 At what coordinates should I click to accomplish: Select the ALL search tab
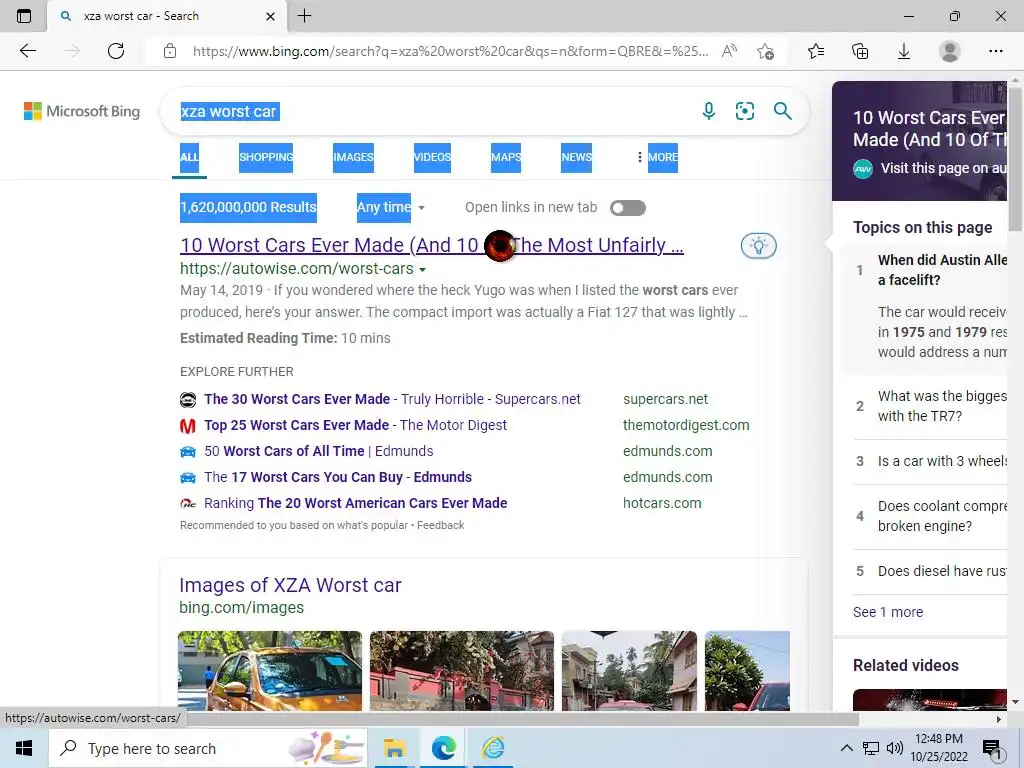(189, 157)
